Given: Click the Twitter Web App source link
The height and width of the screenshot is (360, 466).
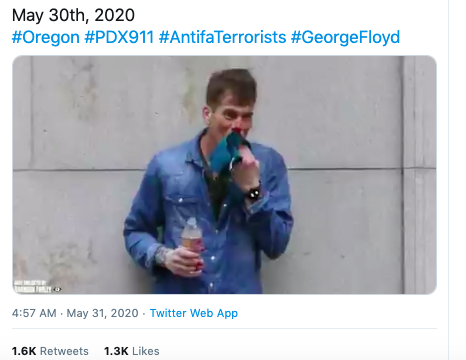Looking at the screenshot, I should pos(194,313).
